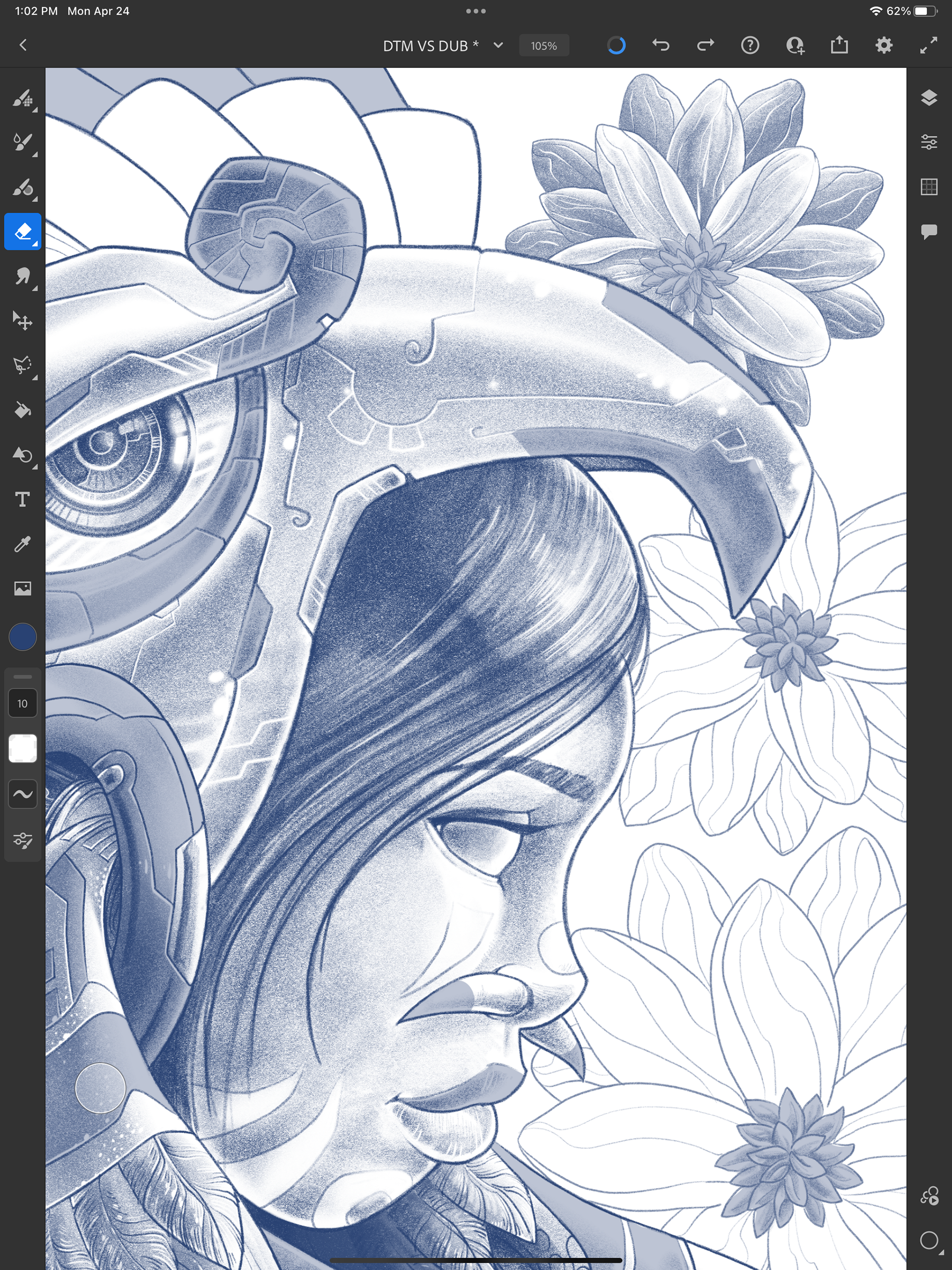Open the blue foreground color swatch
The image size is (952, 1270).
pos(22,637)
